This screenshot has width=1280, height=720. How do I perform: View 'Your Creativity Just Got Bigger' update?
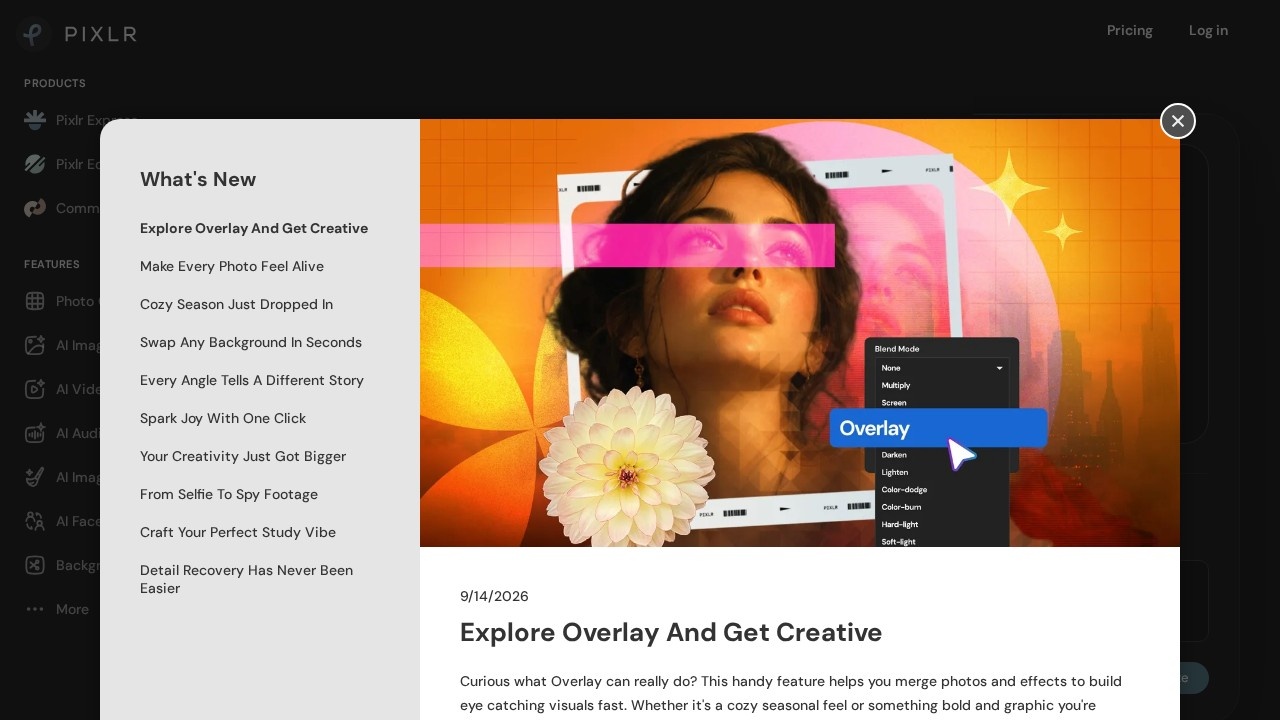[243, 456]
